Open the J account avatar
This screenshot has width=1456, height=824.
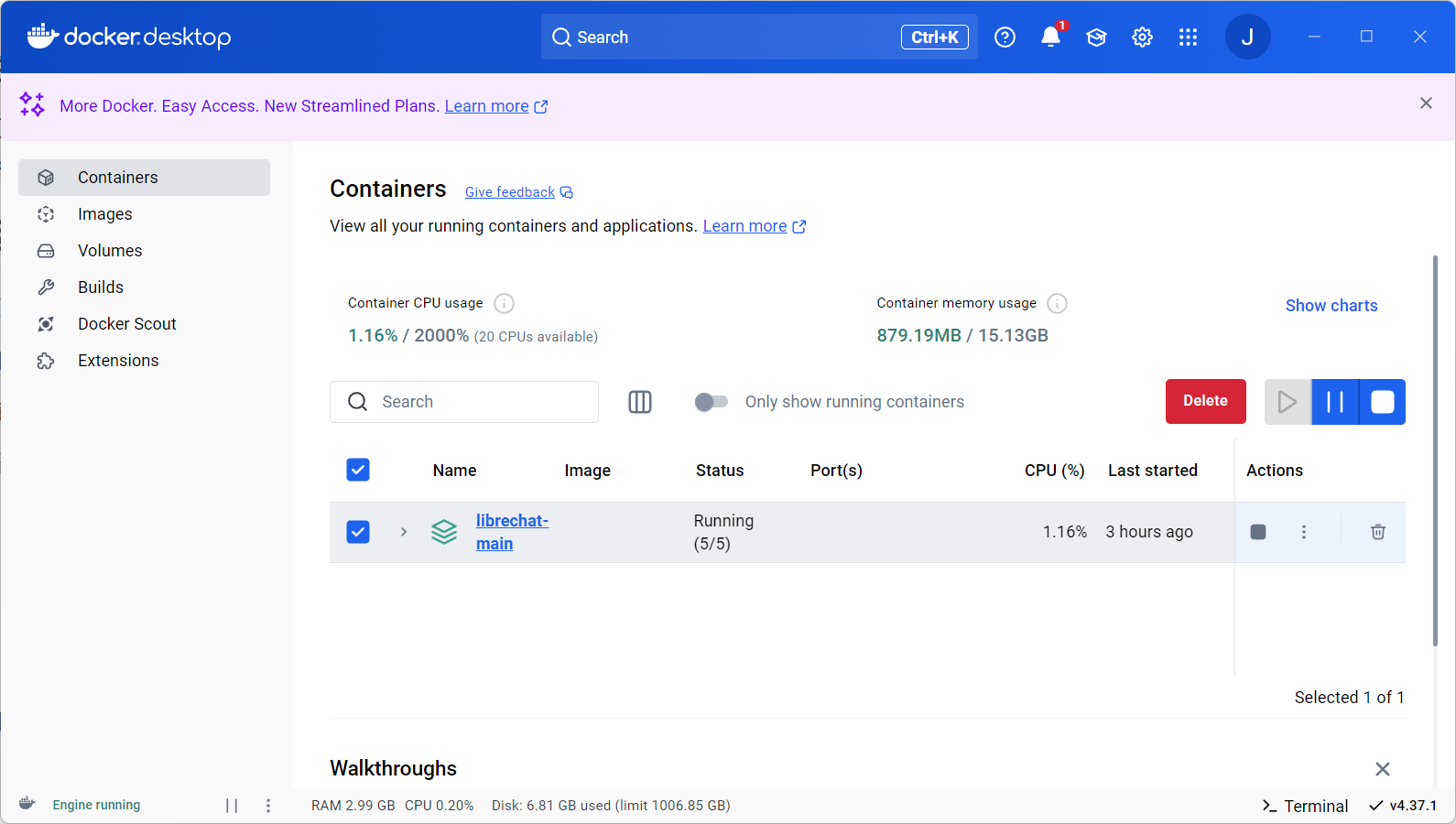[1247, 37]
